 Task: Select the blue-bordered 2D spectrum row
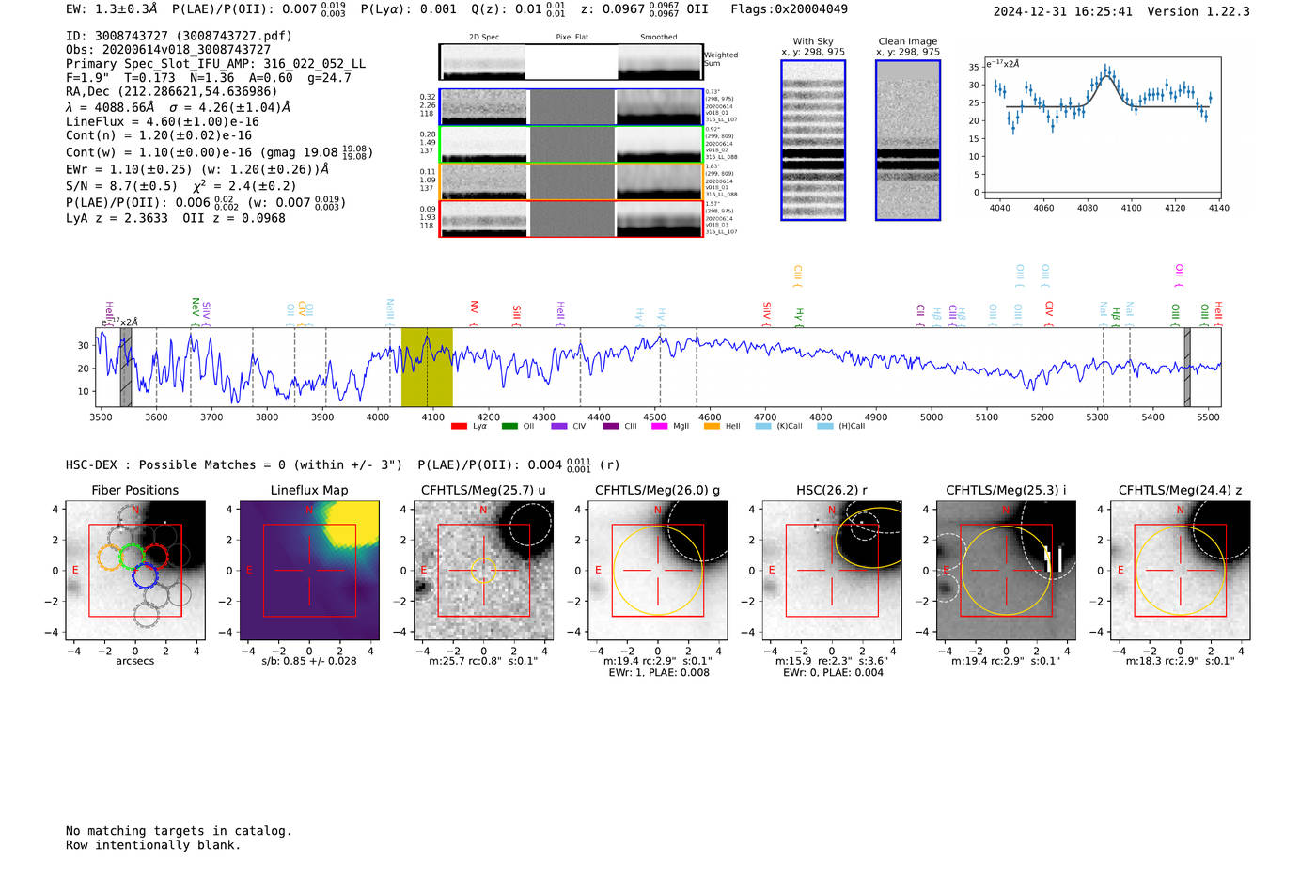[571, 107]
